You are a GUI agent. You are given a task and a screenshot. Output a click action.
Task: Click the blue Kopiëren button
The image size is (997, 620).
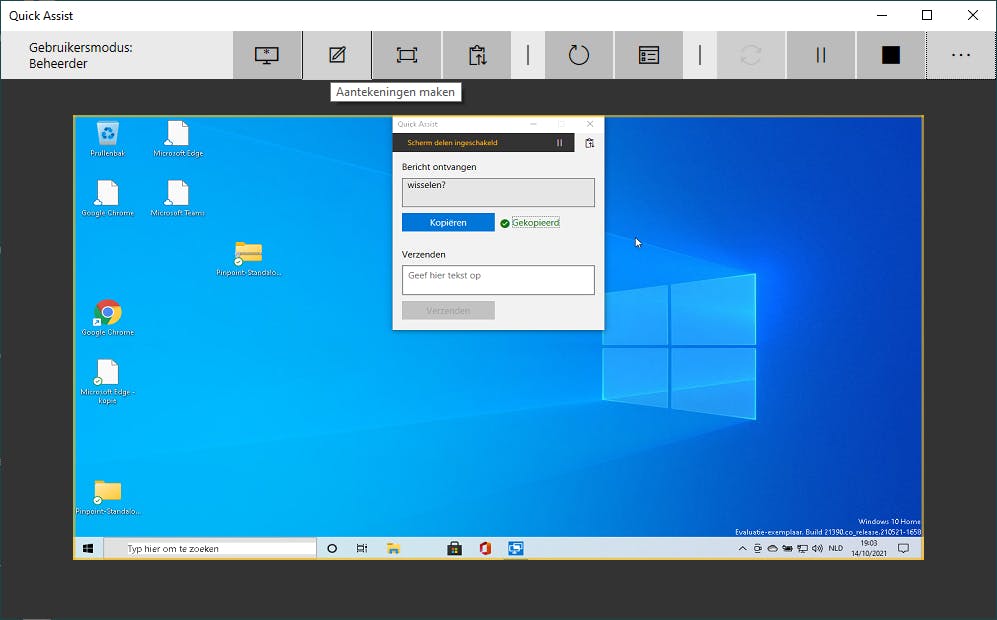point(448,223)
